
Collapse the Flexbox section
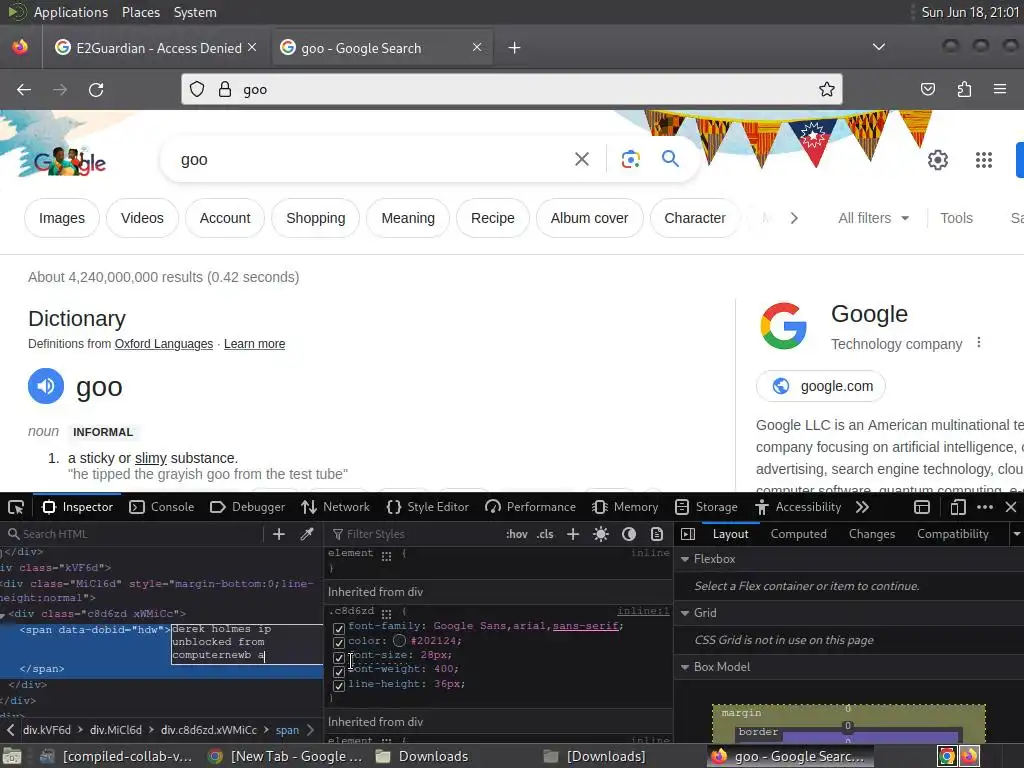pos(685,559)
